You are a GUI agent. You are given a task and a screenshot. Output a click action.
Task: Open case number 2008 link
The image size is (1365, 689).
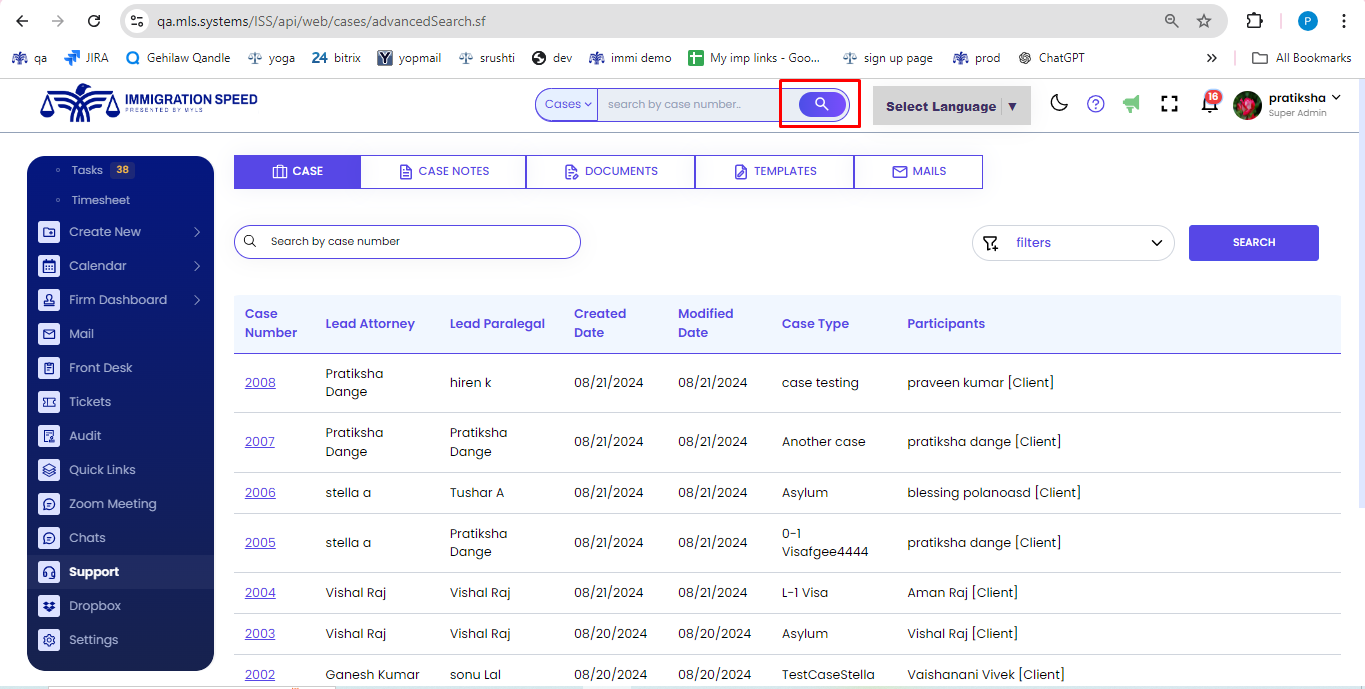tap(260, 383)
